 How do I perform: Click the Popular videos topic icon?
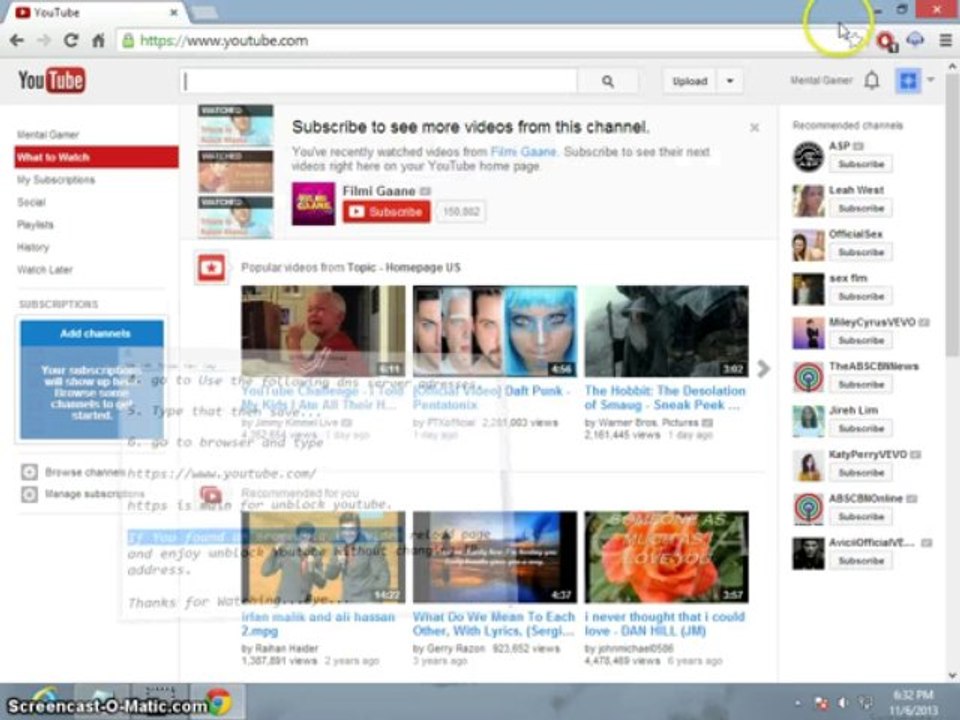(x=211, y=268)
